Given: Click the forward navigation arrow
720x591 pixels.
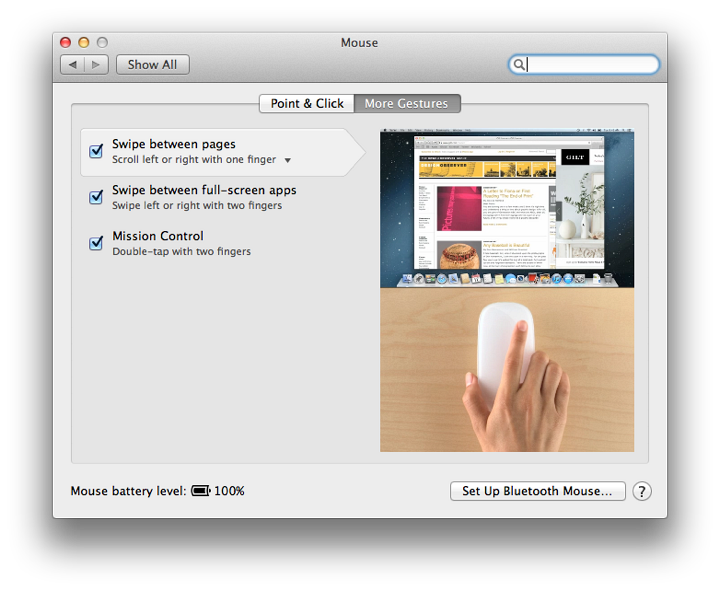Looking at the screenshot, I should point(96,65).
